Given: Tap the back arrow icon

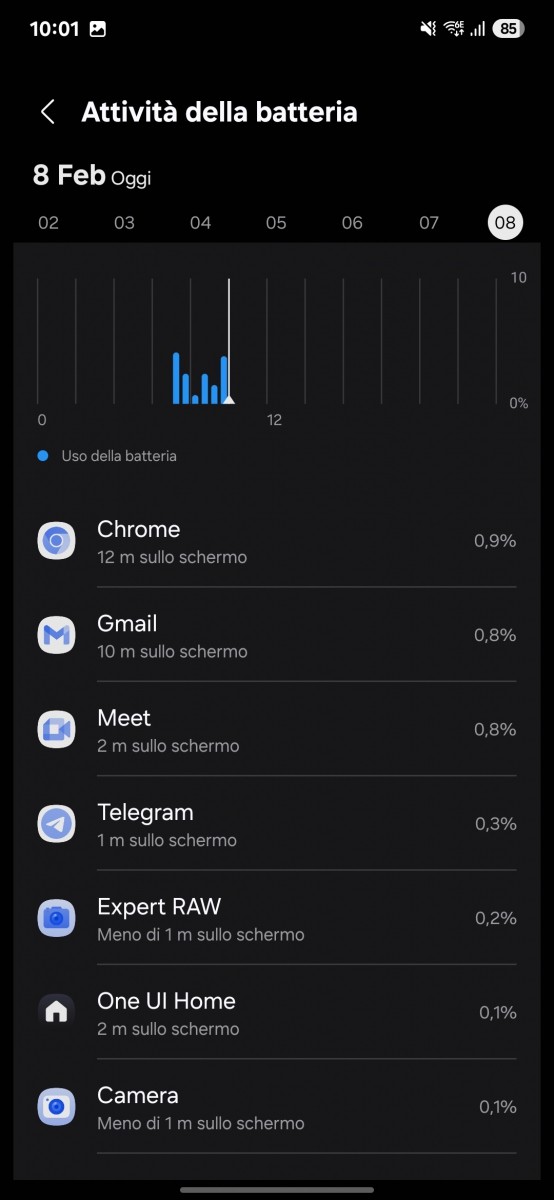Looking at the screenshot, I should (x=47, y=111).
